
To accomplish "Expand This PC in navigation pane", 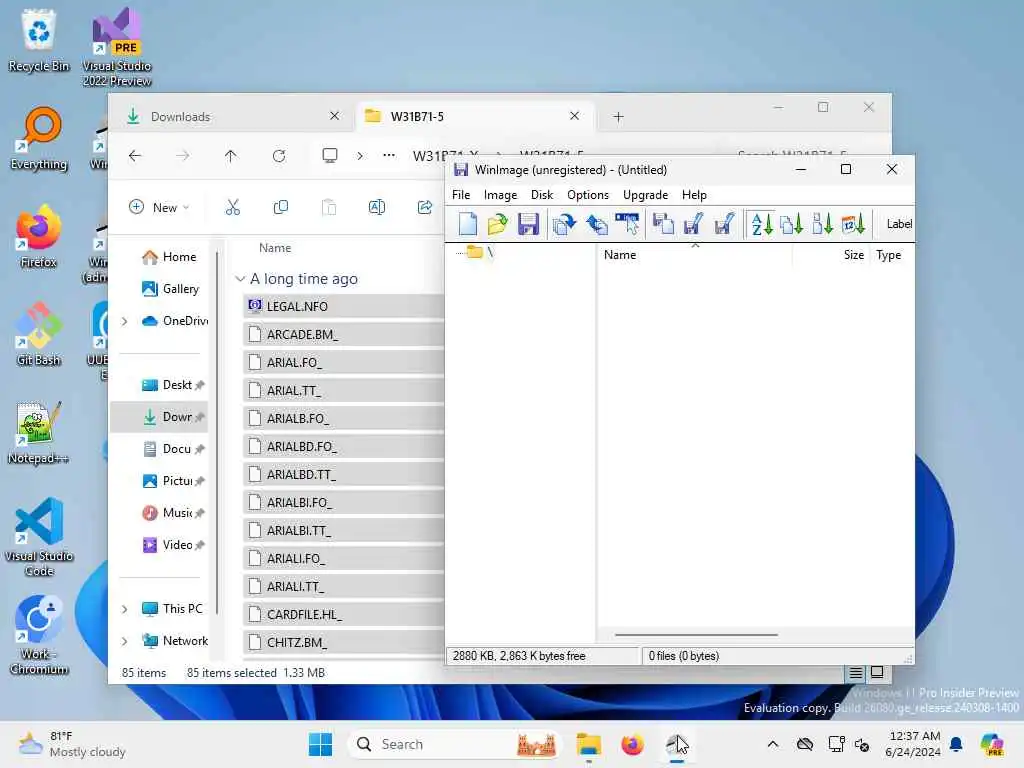I will point(125,609).
